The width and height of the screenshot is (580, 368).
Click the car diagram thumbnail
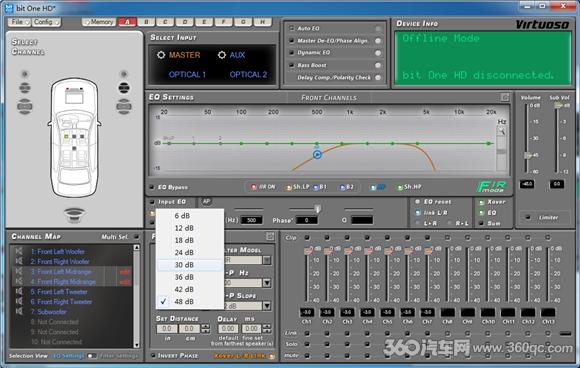[74, 137]
